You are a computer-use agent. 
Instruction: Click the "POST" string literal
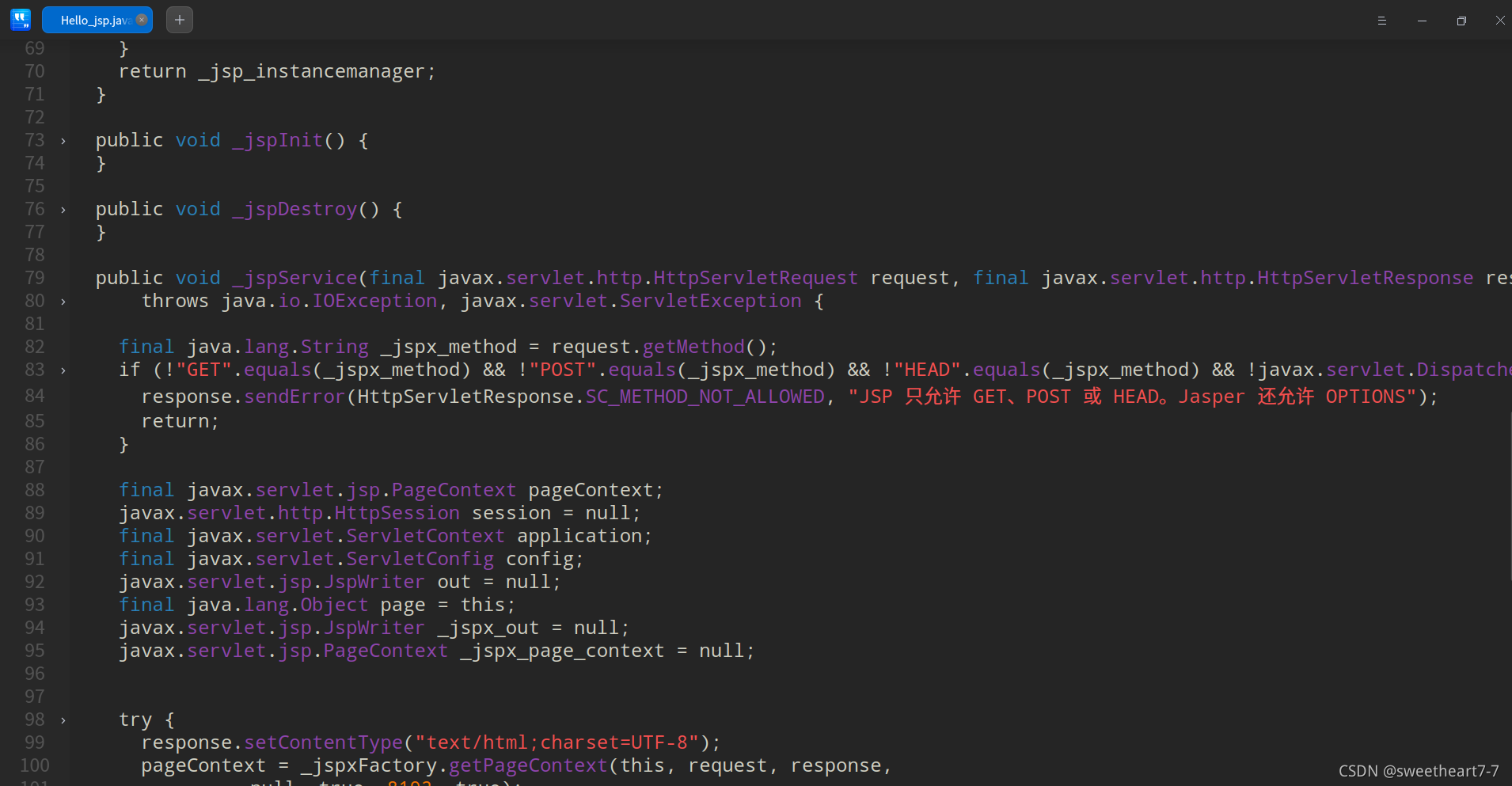563,370
